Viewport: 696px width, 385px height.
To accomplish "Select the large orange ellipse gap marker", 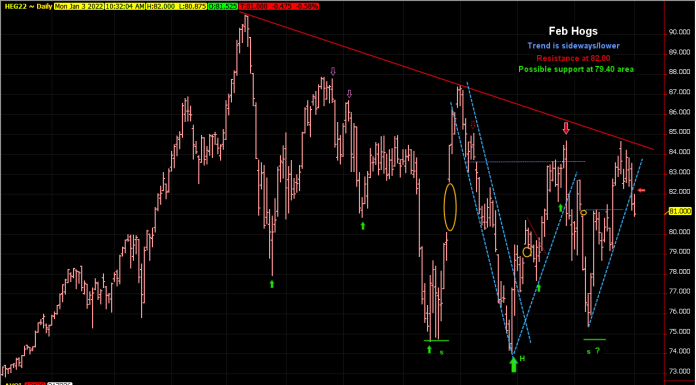I will pos(450,207).
